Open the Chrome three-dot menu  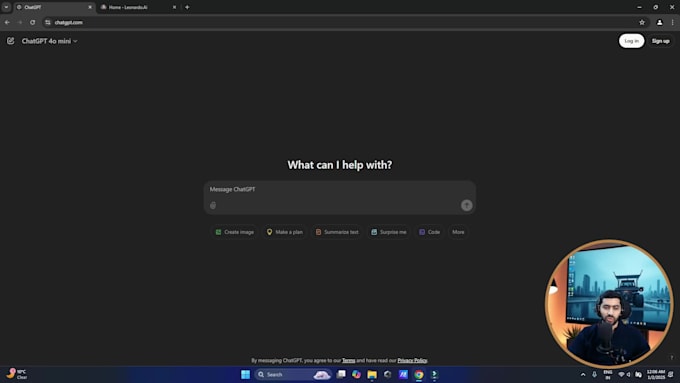pos(673,22)
